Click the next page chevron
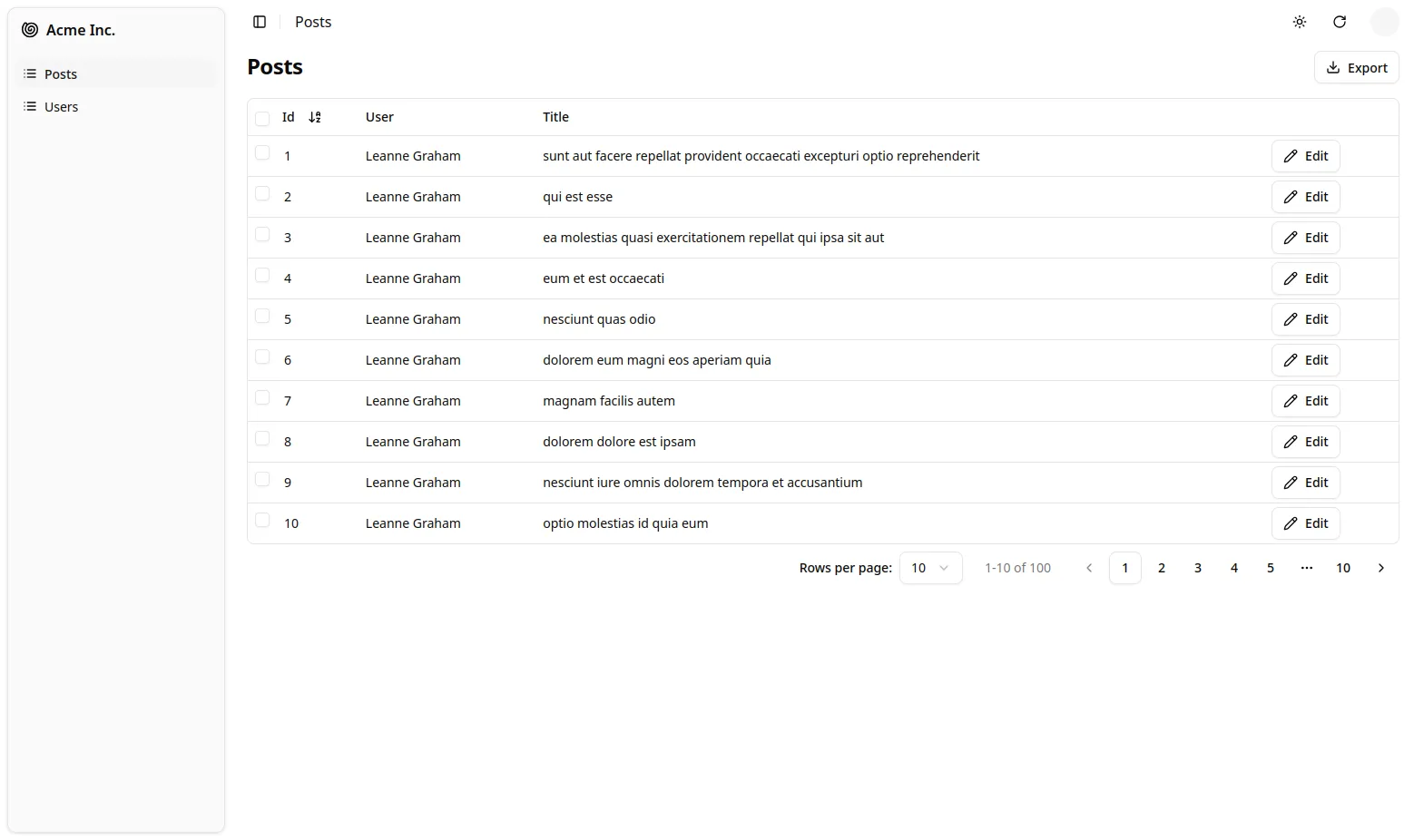Viewport: 1414px width, 840px height. [1380, 567]
